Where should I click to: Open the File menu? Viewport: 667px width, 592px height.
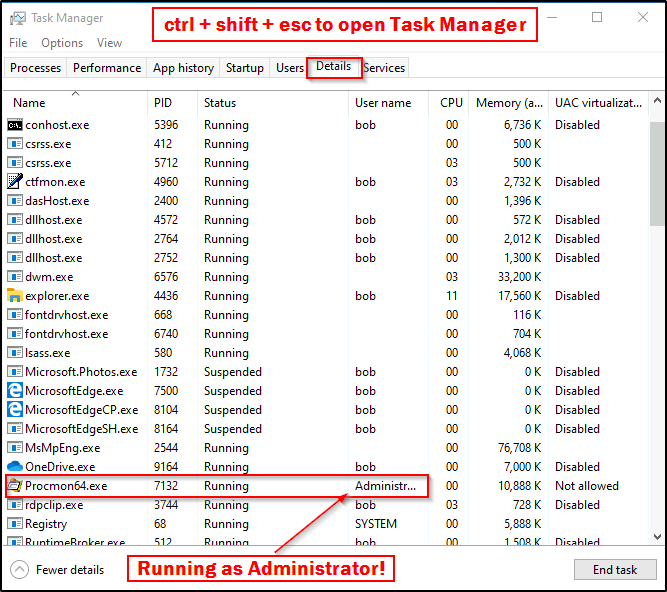tap(18, 43)
